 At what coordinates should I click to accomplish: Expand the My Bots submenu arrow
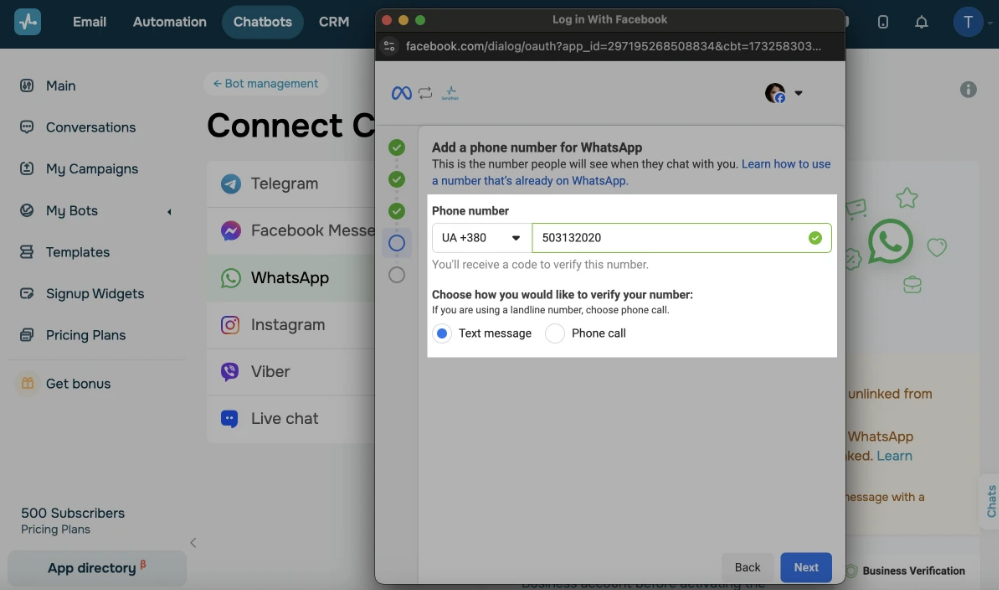click(169, 212)
